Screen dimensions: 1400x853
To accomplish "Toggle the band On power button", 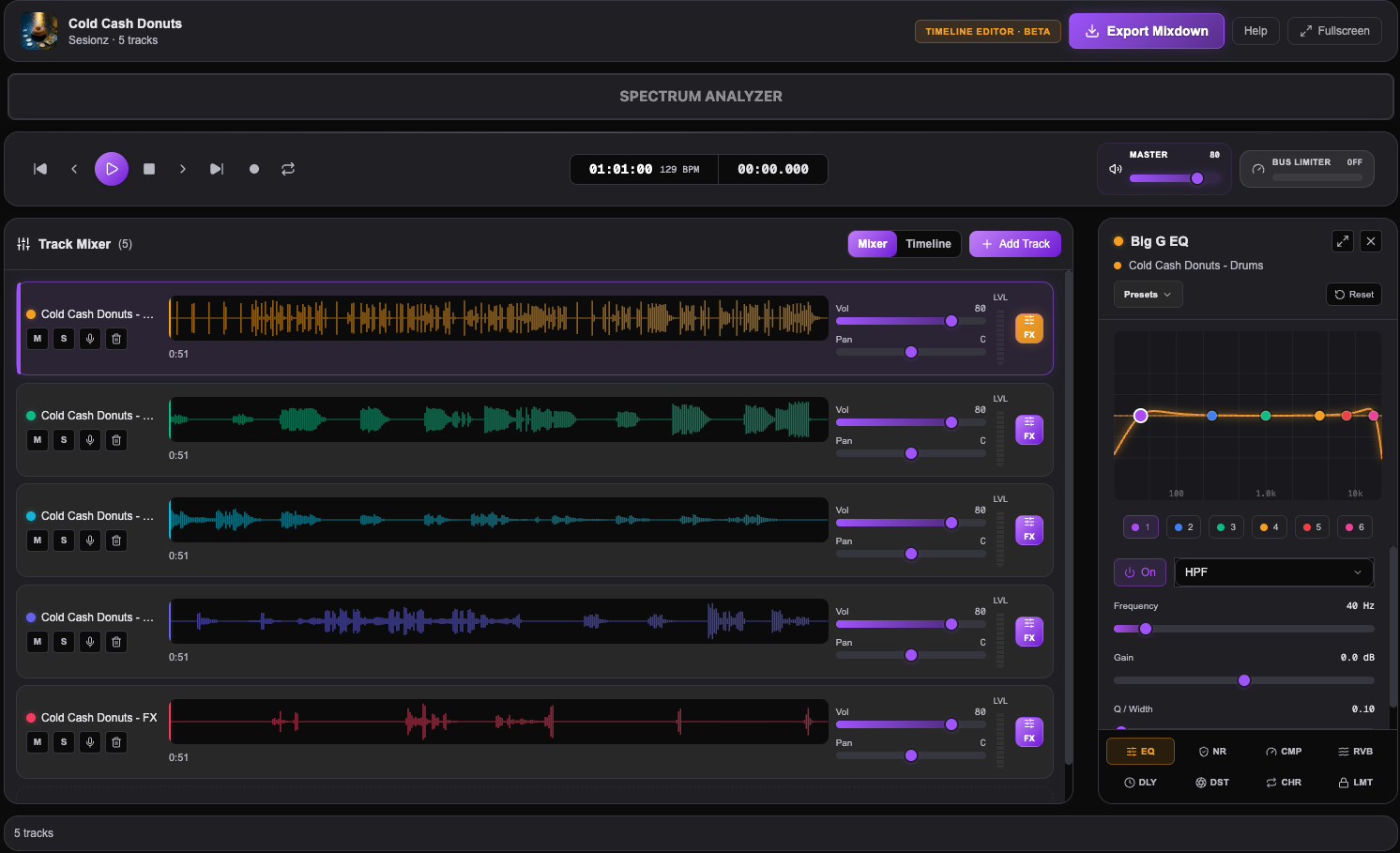I will tap(1140, 572).
